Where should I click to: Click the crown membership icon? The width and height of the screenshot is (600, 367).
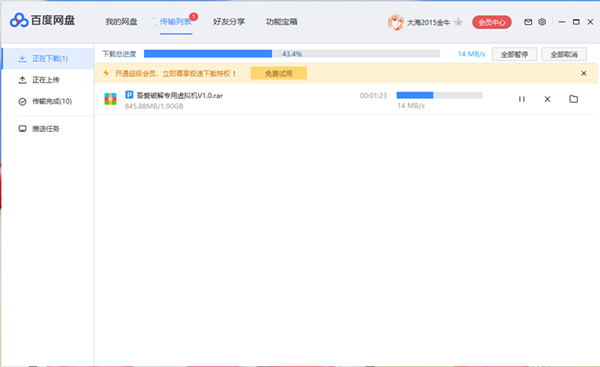click(x=458, y=22)
